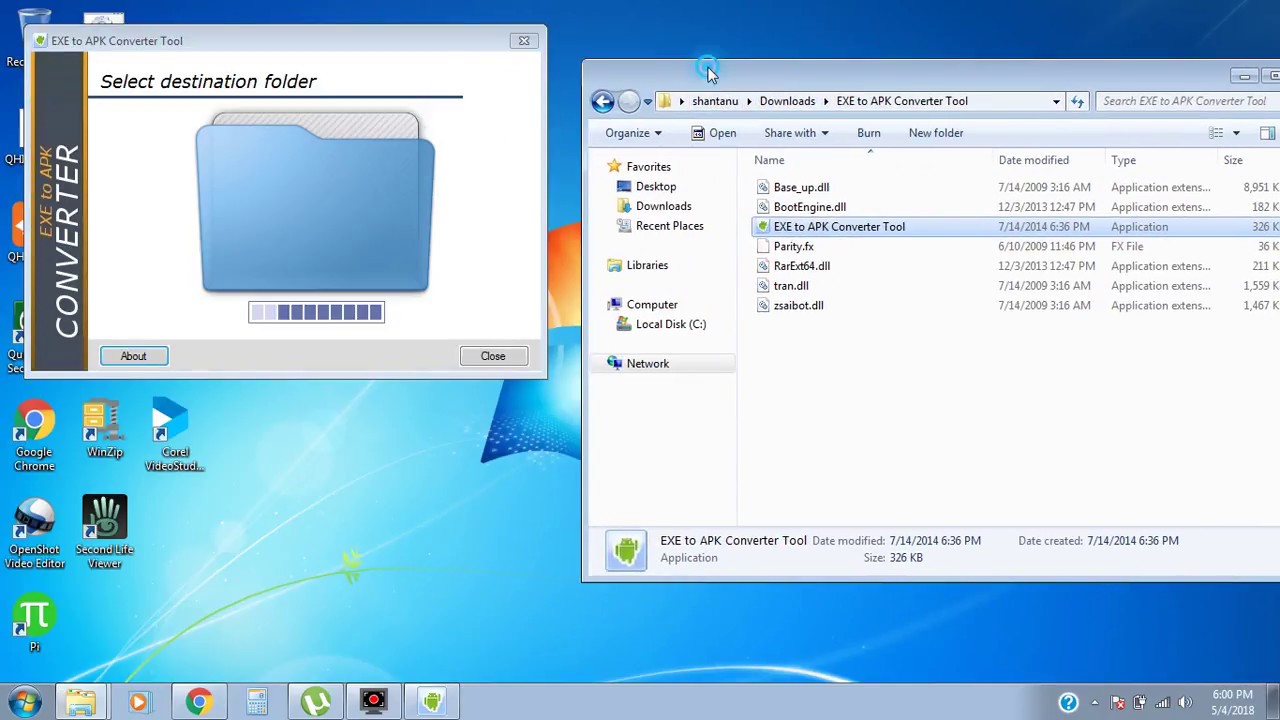
Task: Switch to the Android converter taskbar icon
Action: tap(432, 702)
